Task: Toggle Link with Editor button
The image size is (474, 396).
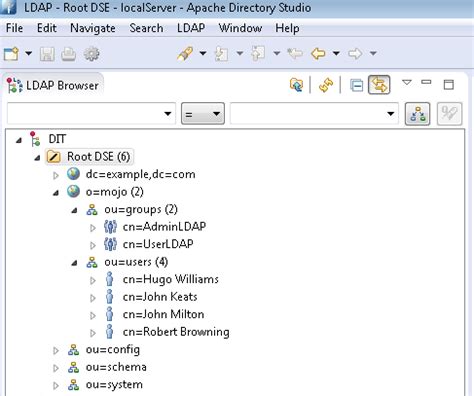Action: [379, 85]
